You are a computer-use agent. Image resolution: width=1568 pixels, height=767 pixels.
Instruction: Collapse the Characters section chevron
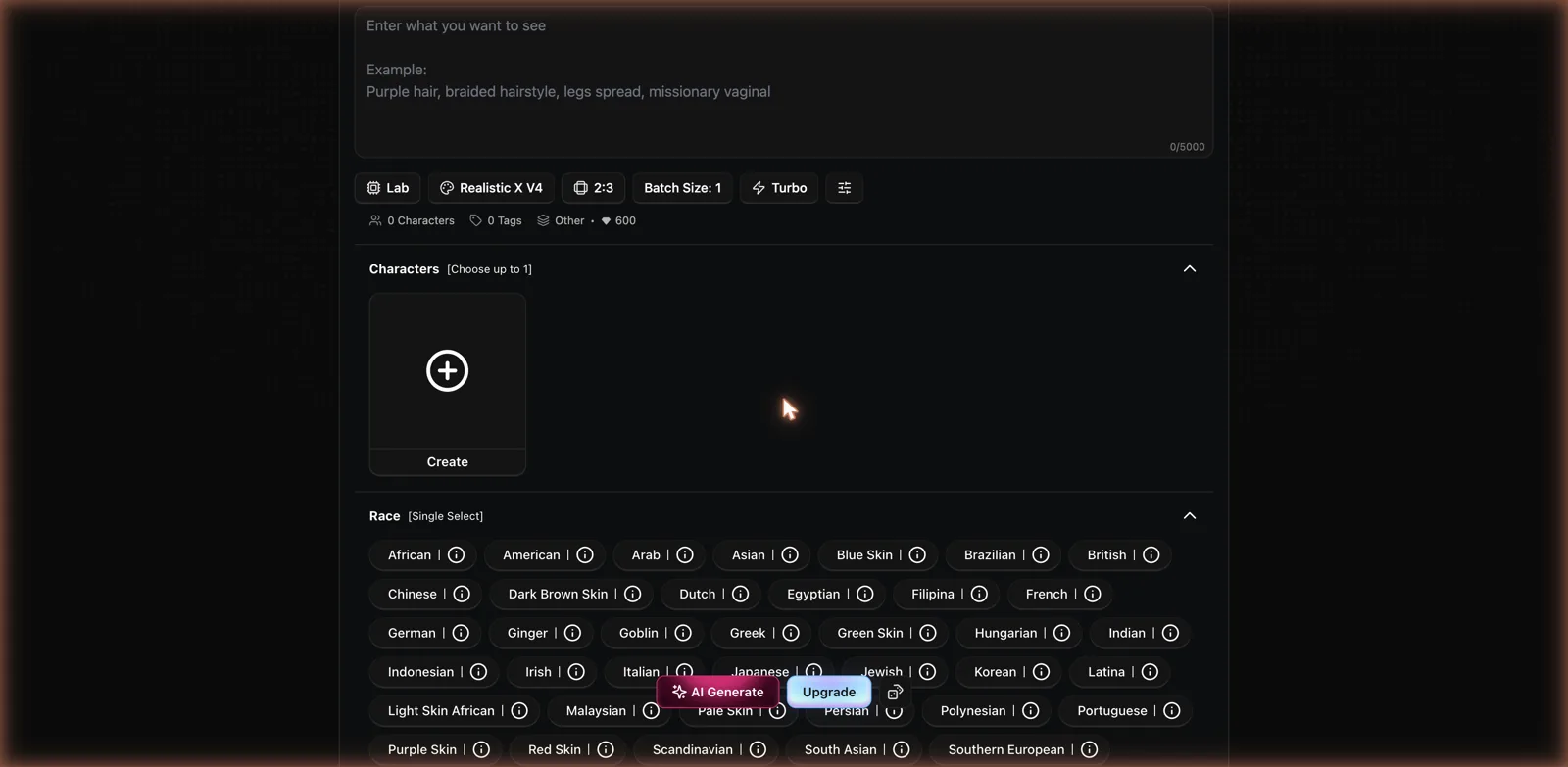coord(1190,269)
